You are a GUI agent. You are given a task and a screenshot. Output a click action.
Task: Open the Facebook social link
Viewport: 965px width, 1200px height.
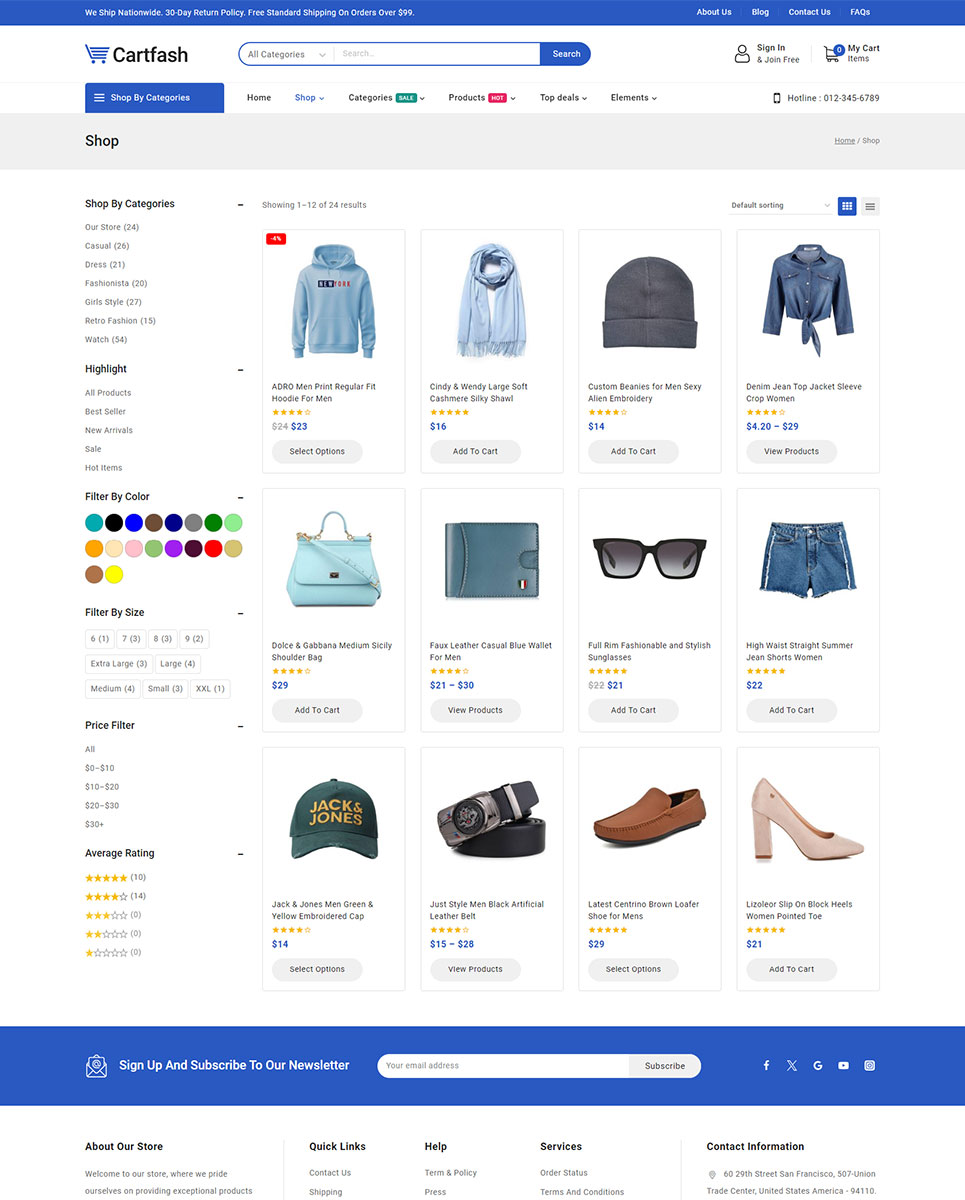[766, 1066]
